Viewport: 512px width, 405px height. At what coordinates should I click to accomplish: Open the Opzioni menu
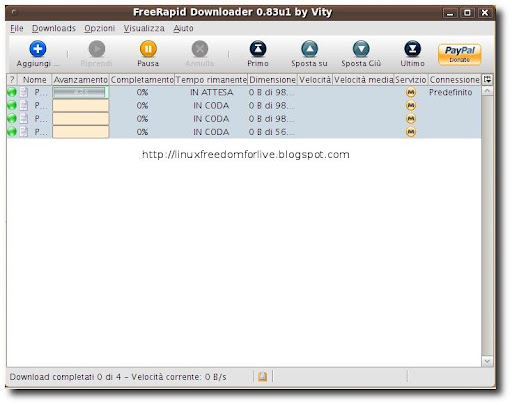coord(99,28)
